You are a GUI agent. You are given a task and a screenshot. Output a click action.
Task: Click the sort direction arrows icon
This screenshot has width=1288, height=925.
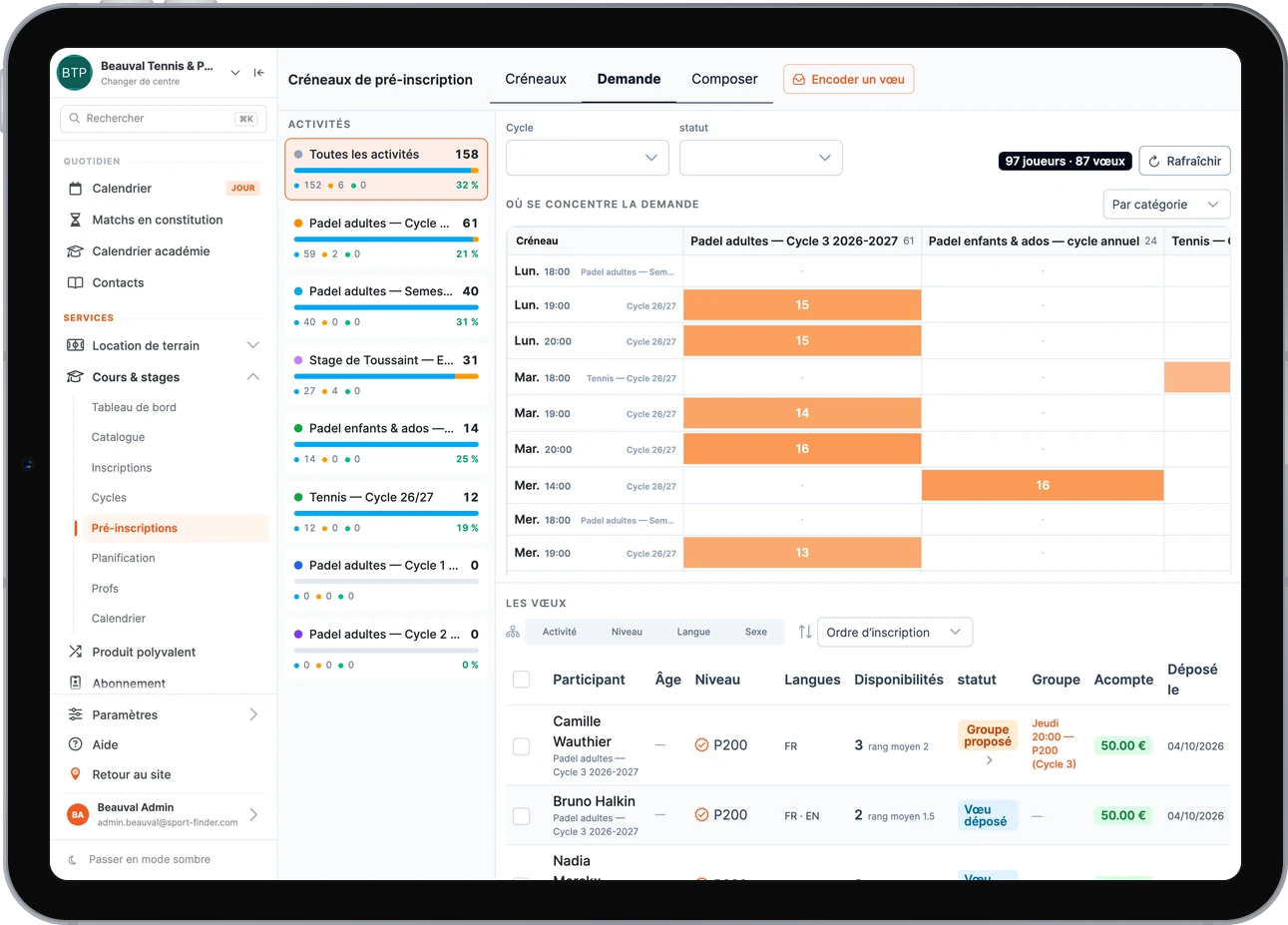coord(805,632)
